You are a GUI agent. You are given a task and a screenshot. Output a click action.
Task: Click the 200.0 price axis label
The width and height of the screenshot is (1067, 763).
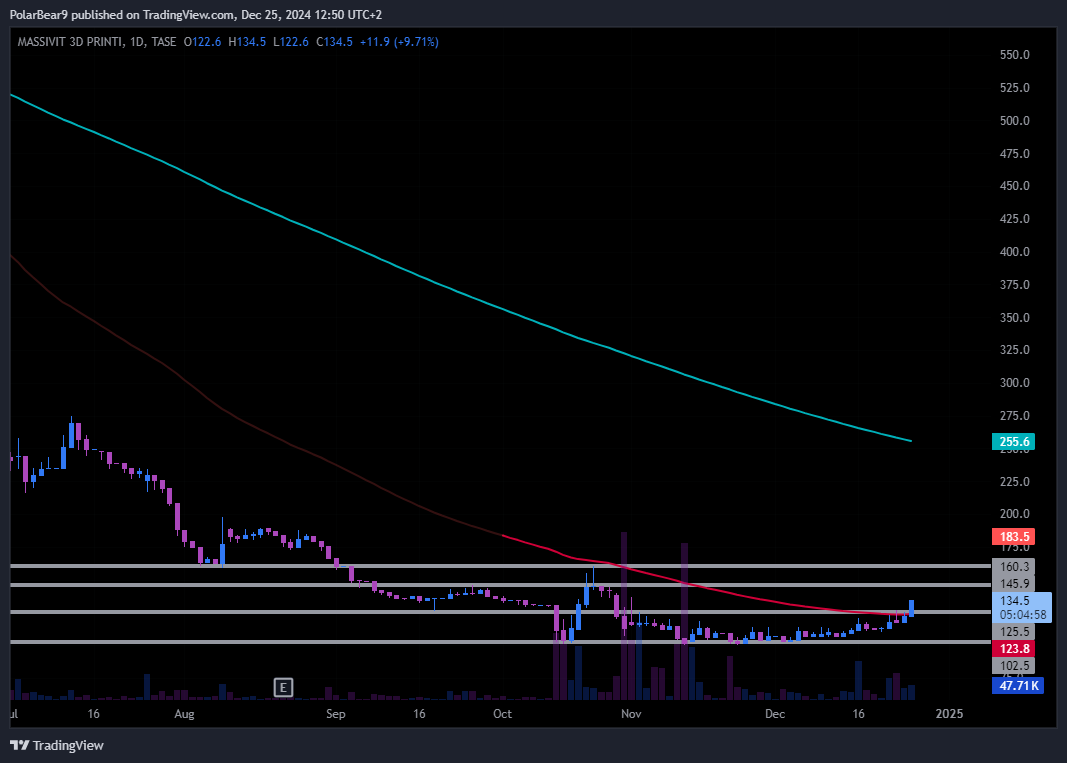tap(1015, 514)
